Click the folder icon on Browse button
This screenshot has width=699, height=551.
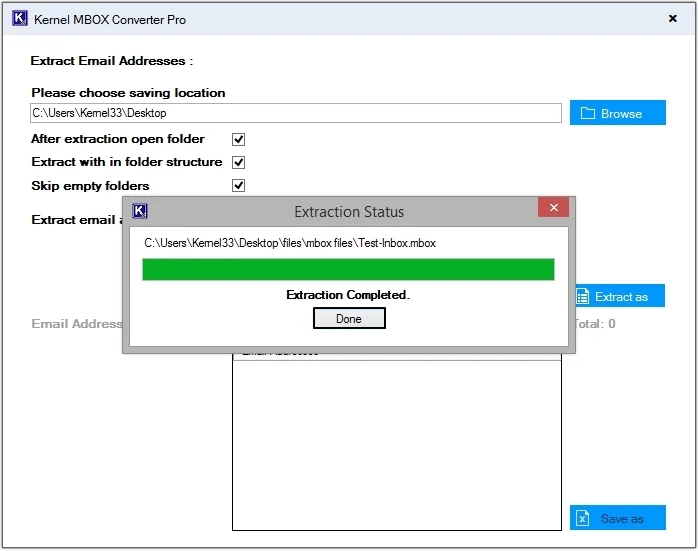click(x=588, y=113)
